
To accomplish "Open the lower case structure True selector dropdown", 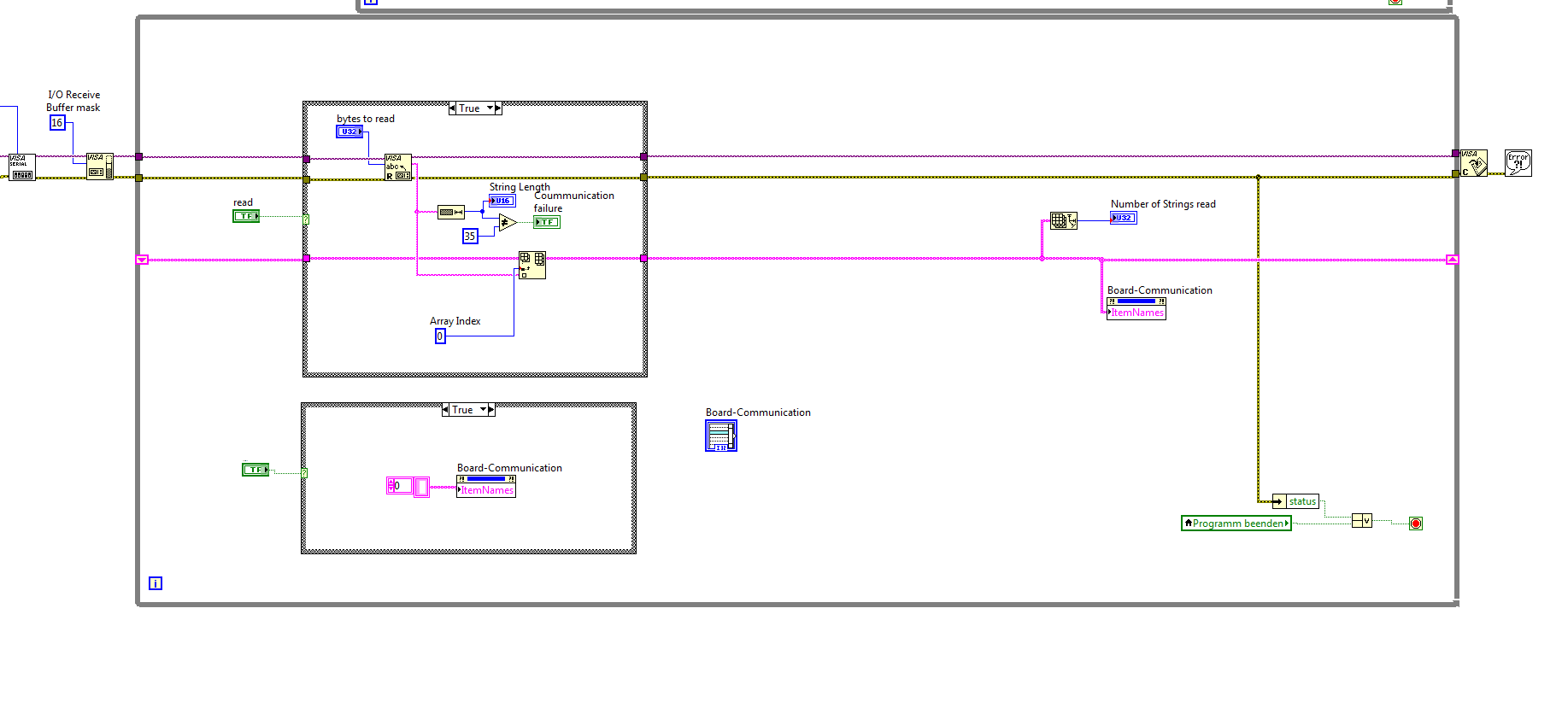I will (484, 410).
